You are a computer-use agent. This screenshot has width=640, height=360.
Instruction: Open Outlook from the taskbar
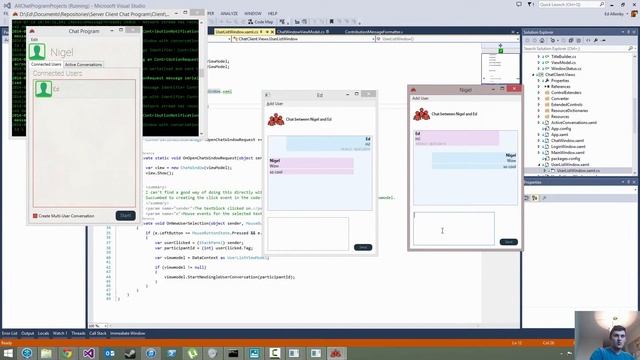coord(109,353)
